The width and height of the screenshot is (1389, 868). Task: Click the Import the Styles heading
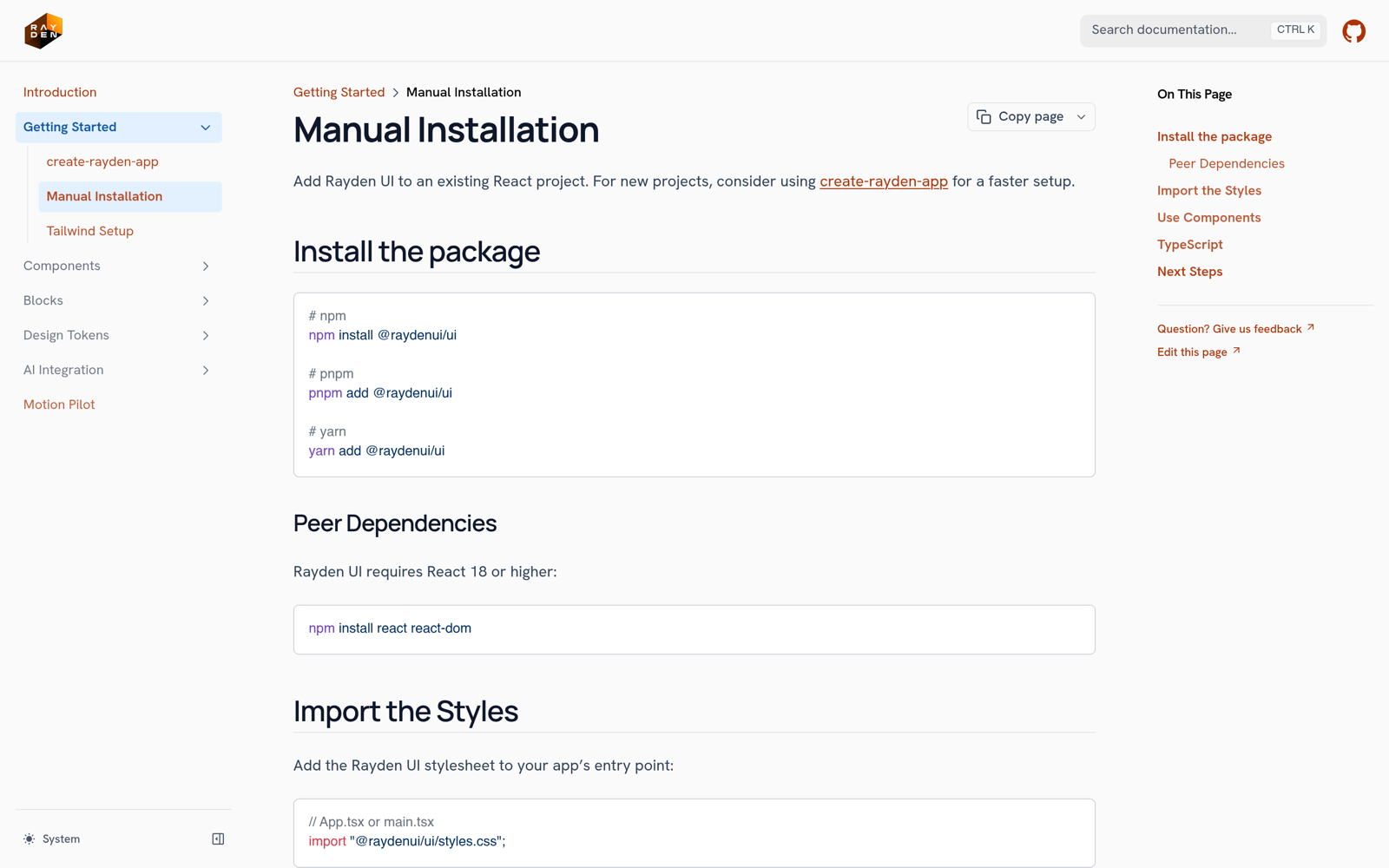(405, 711)
